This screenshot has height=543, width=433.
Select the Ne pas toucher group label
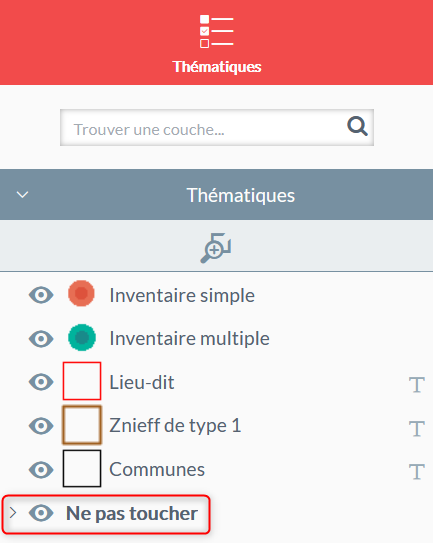[132, 514]
